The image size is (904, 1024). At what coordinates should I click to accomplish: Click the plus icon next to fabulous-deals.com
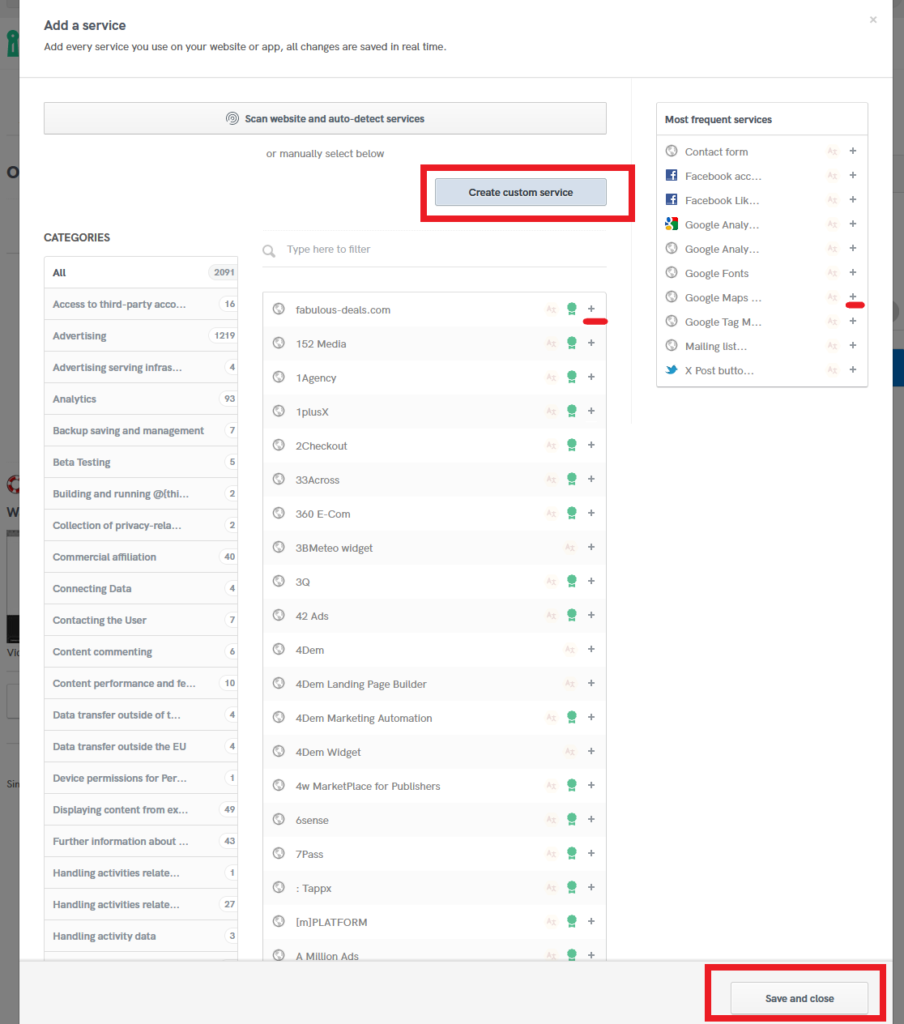(591, 309)
